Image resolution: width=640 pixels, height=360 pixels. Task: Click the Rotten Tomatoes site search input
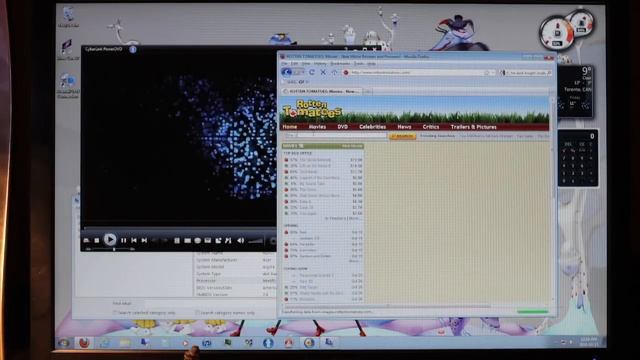coord(336,136)
